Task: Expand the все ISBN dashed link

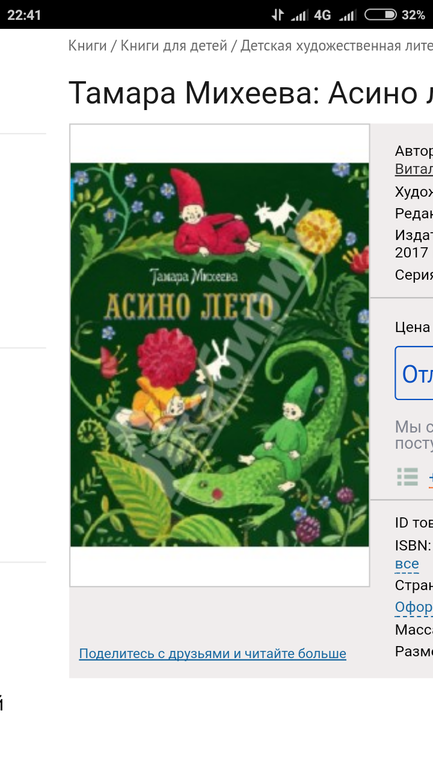Action: point(407,564)
